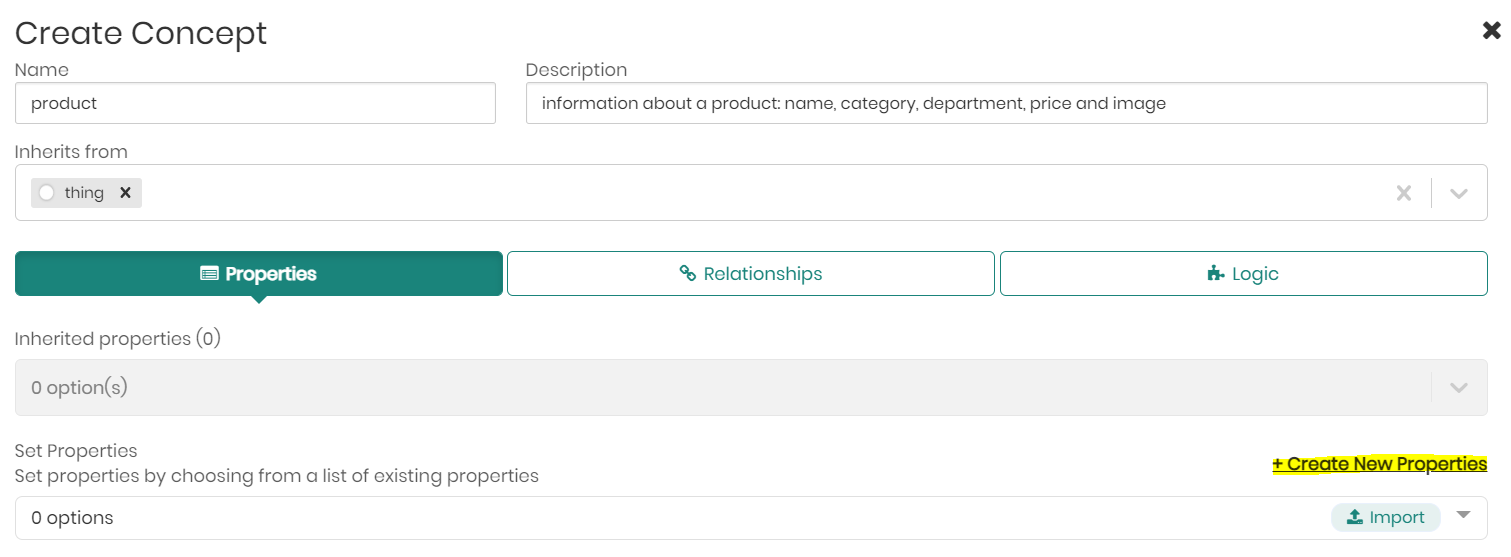Close the Create Concept dialog

[x=1491, y=31]
